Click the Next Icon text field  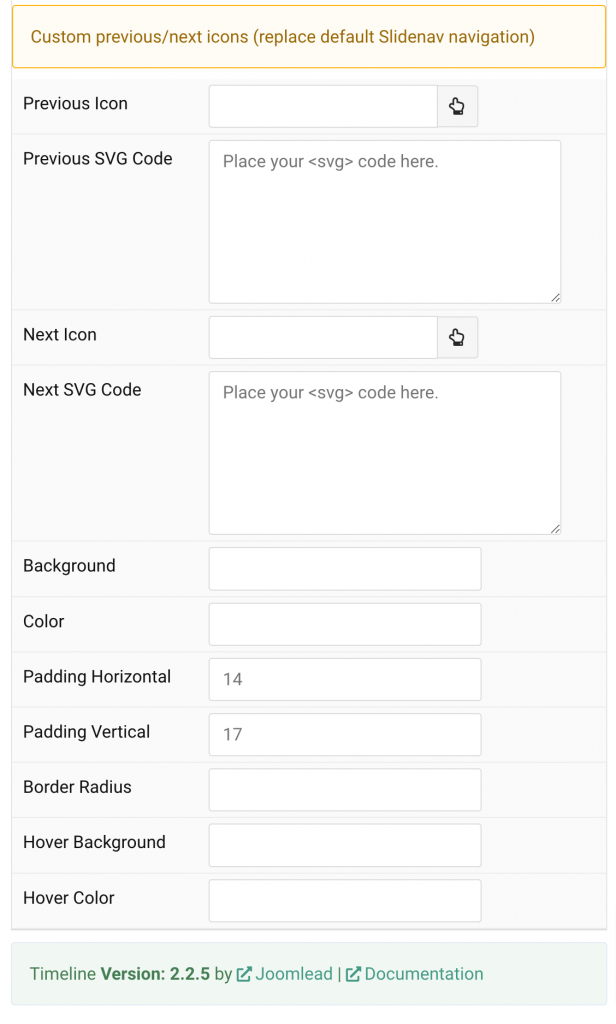[322, 337]
